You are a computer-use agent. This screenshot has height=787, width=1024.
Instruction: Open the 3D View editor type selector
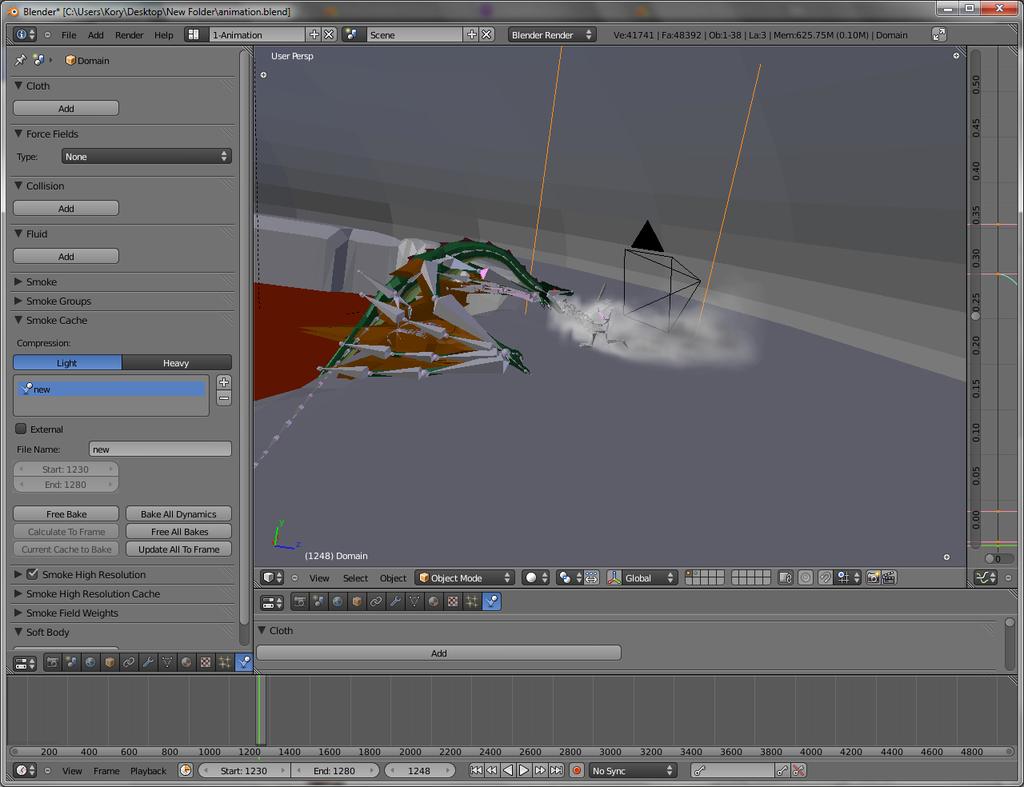pyautogui.click(x=272, y=578)
